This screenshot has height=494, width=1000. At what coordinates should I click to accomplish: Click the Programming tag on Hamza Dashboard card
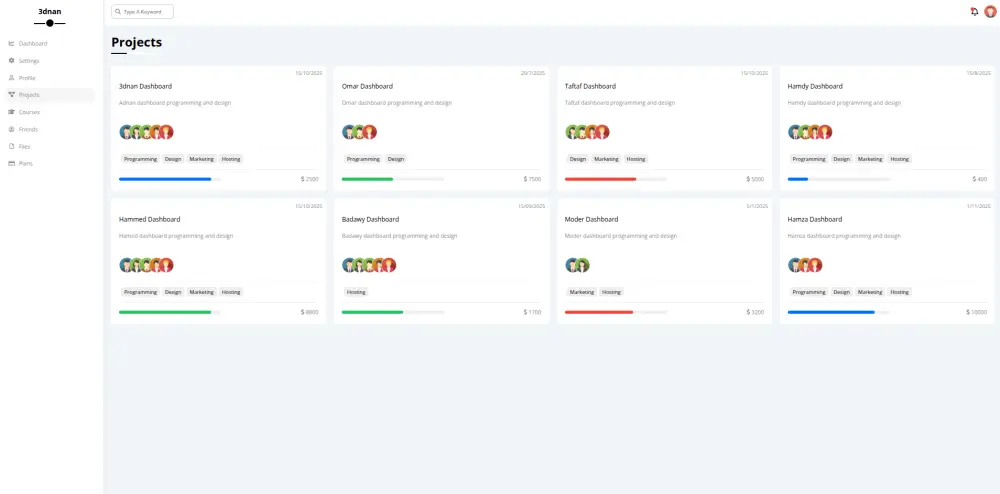[809, 292]
